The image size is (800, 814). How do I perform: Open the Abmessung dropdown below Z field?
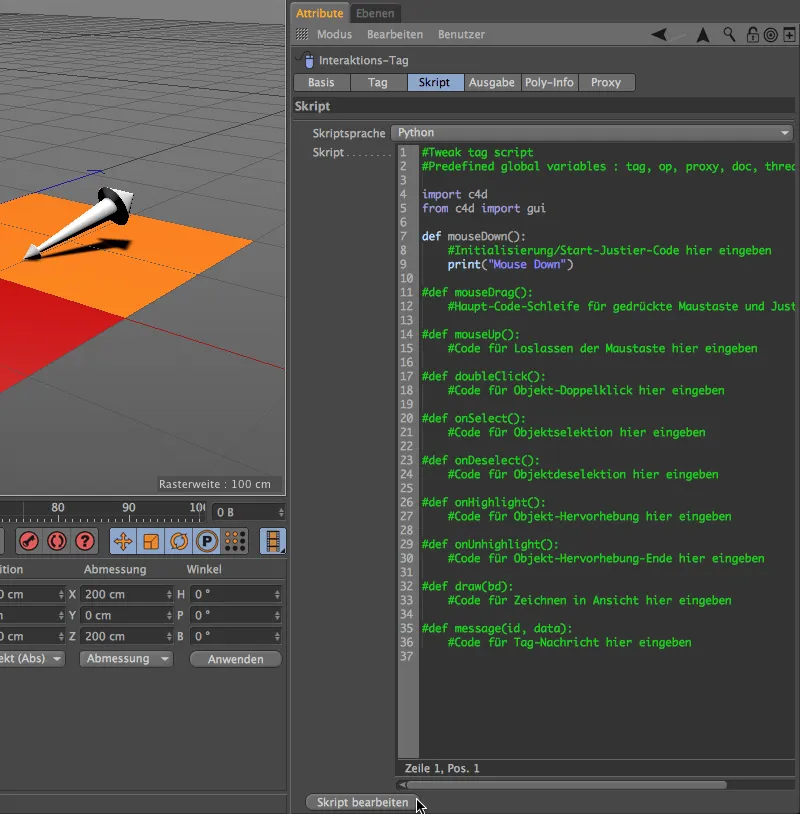click(x=126, y=658)
